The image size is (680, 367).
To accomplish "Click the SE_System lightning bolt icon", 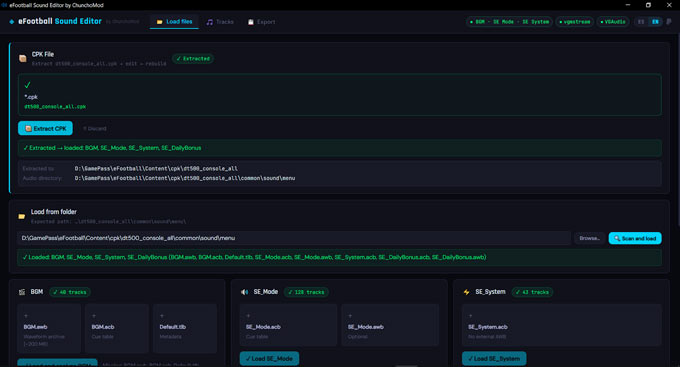I will 467,292.
